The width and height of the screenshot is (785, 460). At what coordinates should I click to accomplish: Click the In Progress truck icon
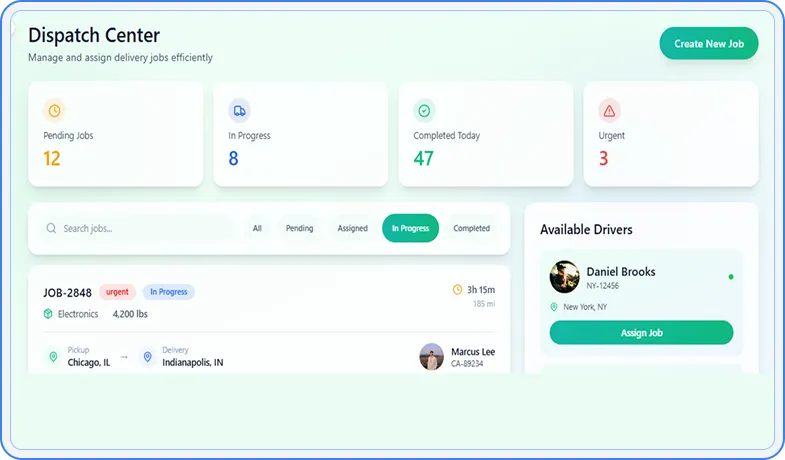coord(239,111)
